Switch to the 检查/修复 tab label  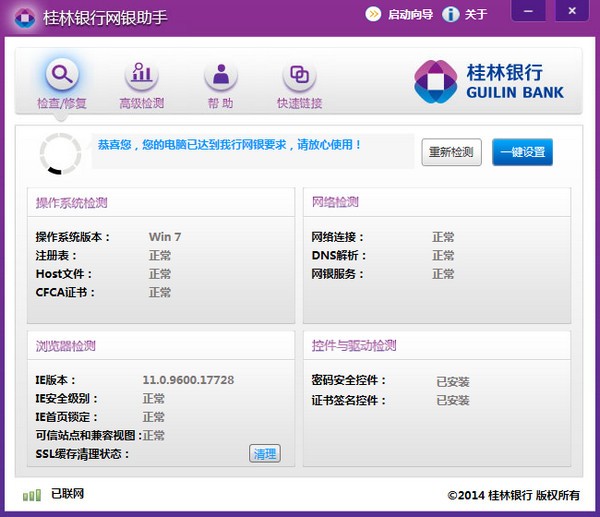(62, 103)
